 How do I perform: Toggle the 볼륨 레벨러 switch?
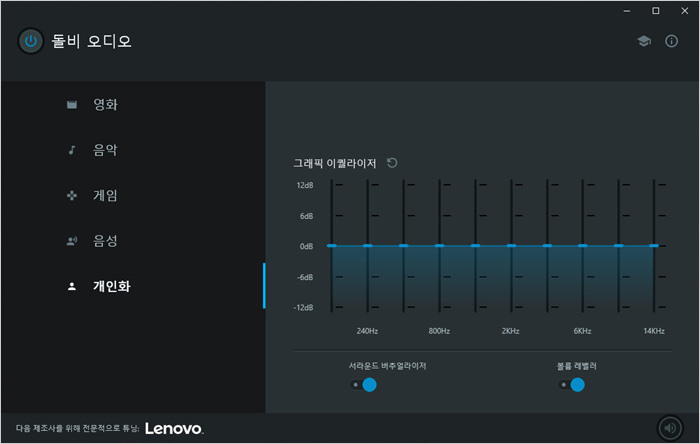571,385
